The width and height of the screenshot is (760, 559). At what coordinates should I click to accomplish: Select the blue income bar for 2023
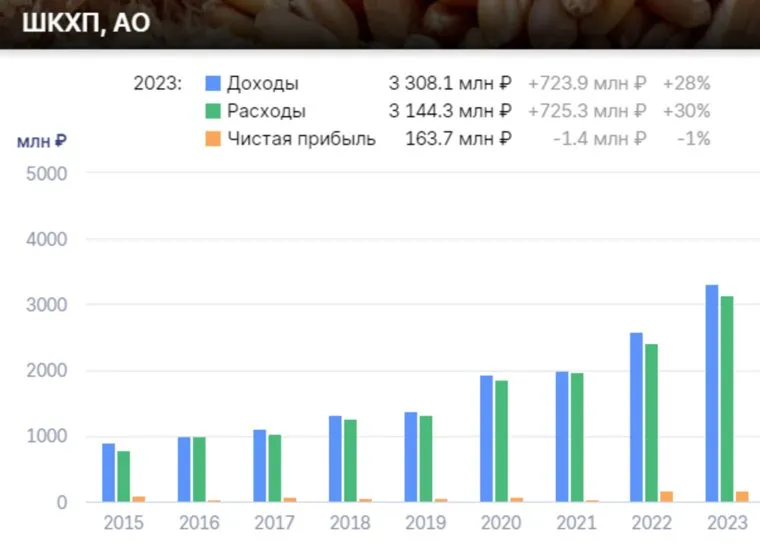[712, 393]
